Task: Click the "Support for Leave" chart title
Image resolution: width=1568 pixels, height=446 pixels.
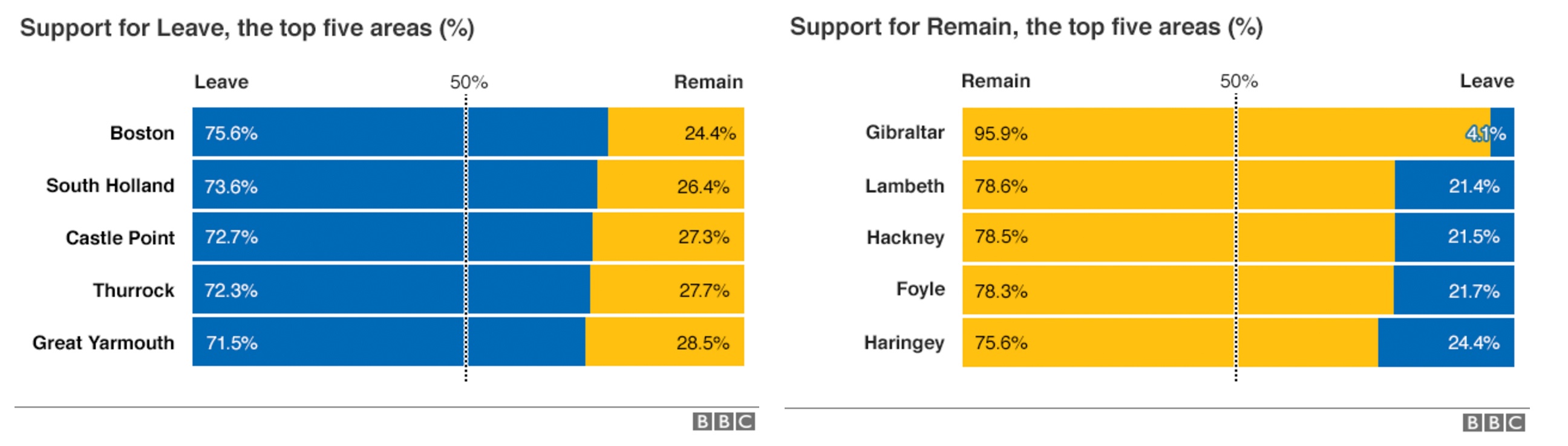Action: [x=247, y=28]
